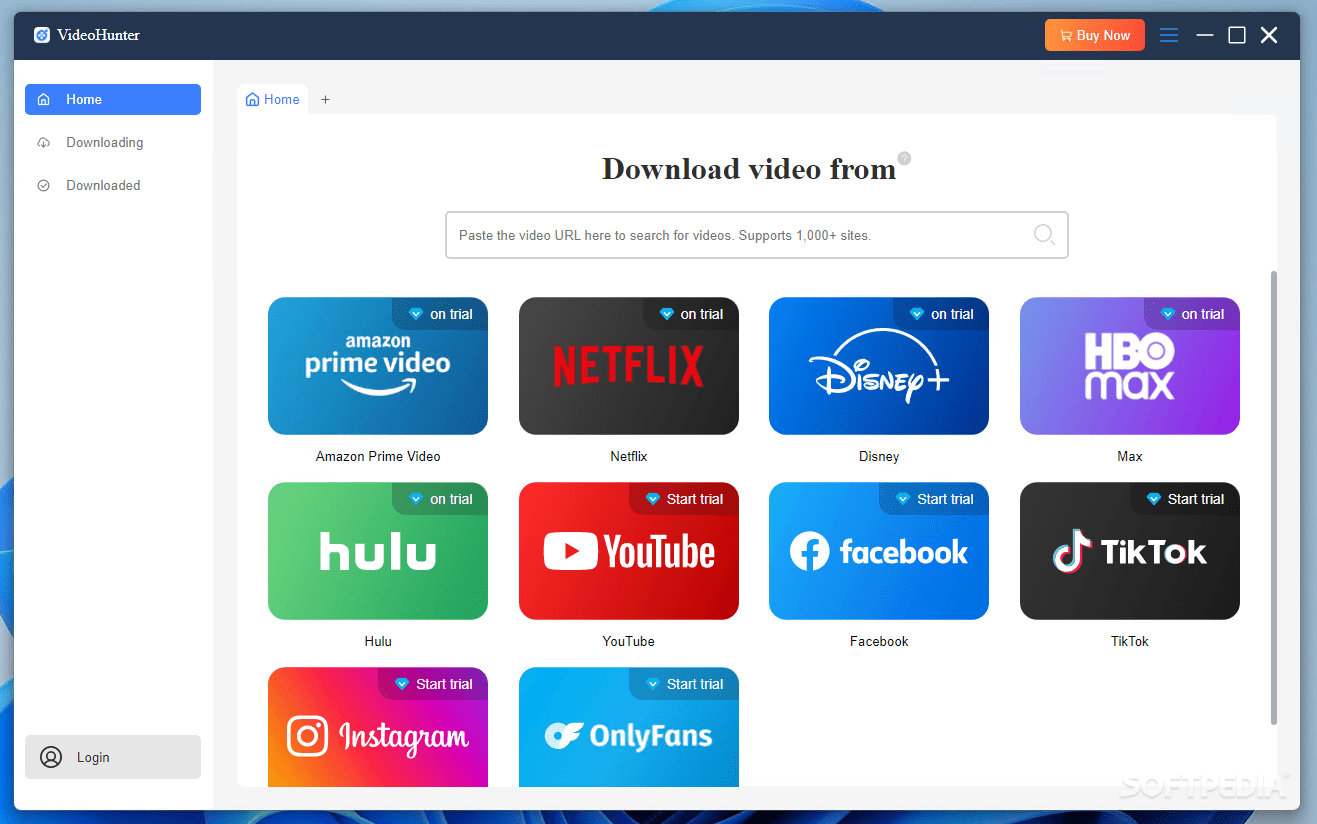Screen dimensions: 1317x824
Task: Click 'Start trial' badge on Instagram
Action: (x=433, y=684)
